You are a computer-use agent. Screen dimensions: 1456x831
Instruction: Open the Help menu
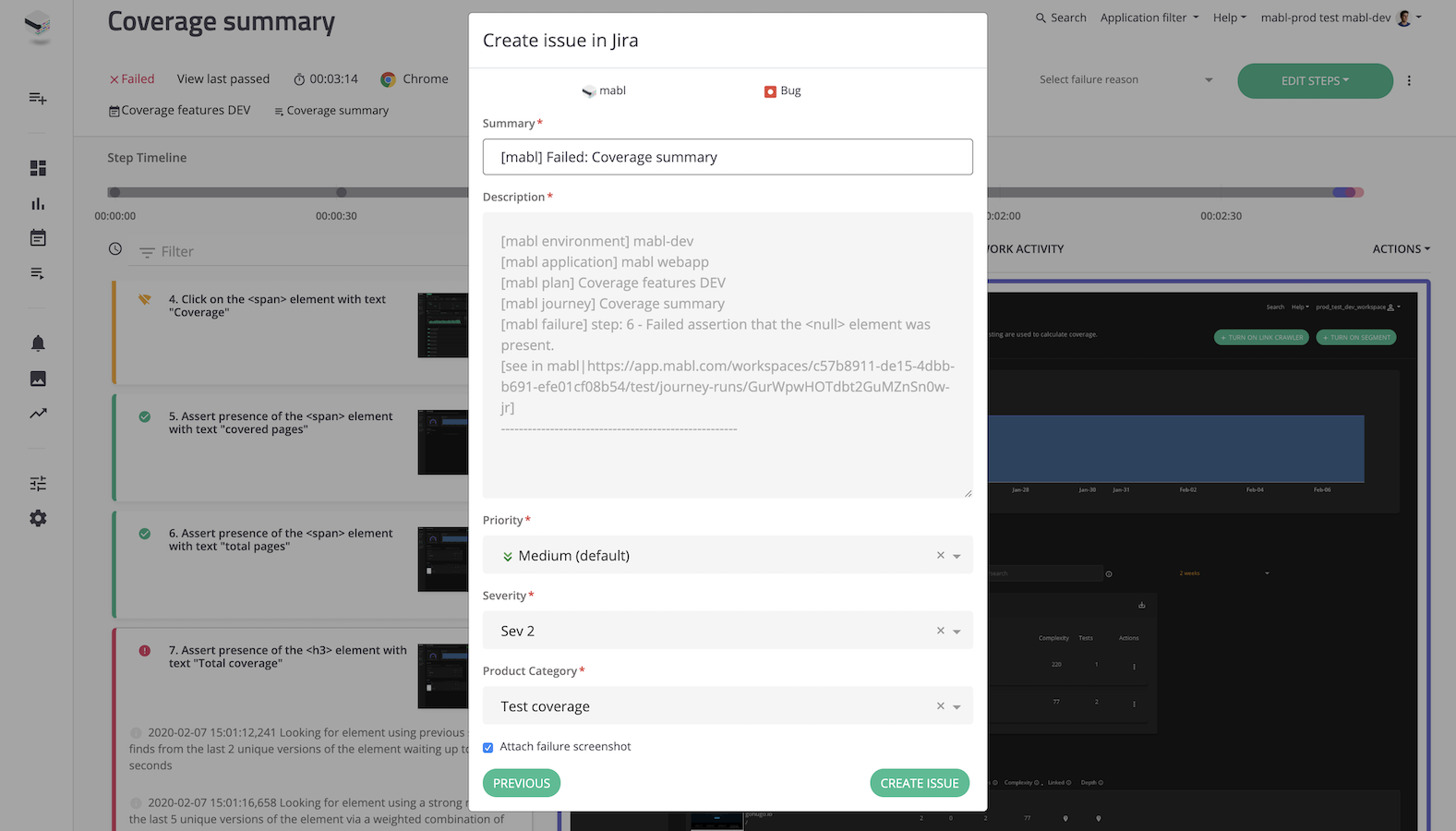(1230, 18)
